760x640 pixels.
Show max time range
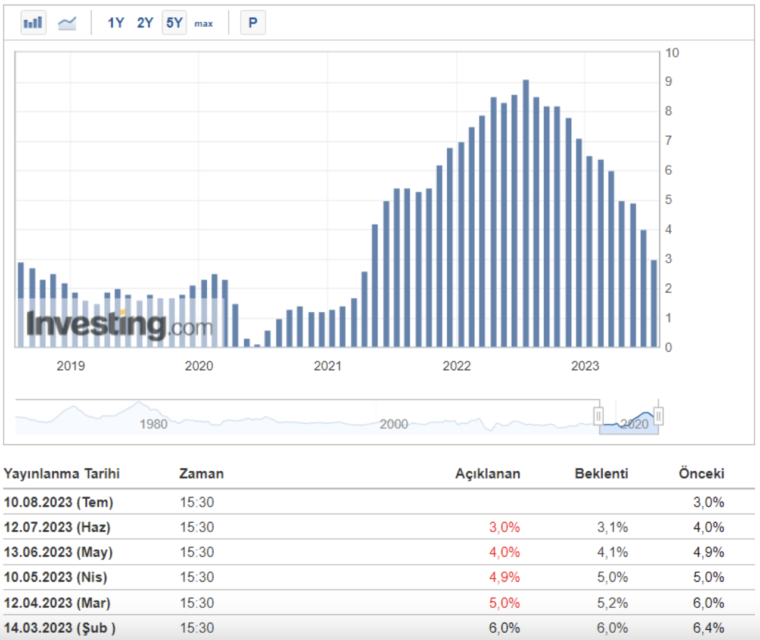204,23
